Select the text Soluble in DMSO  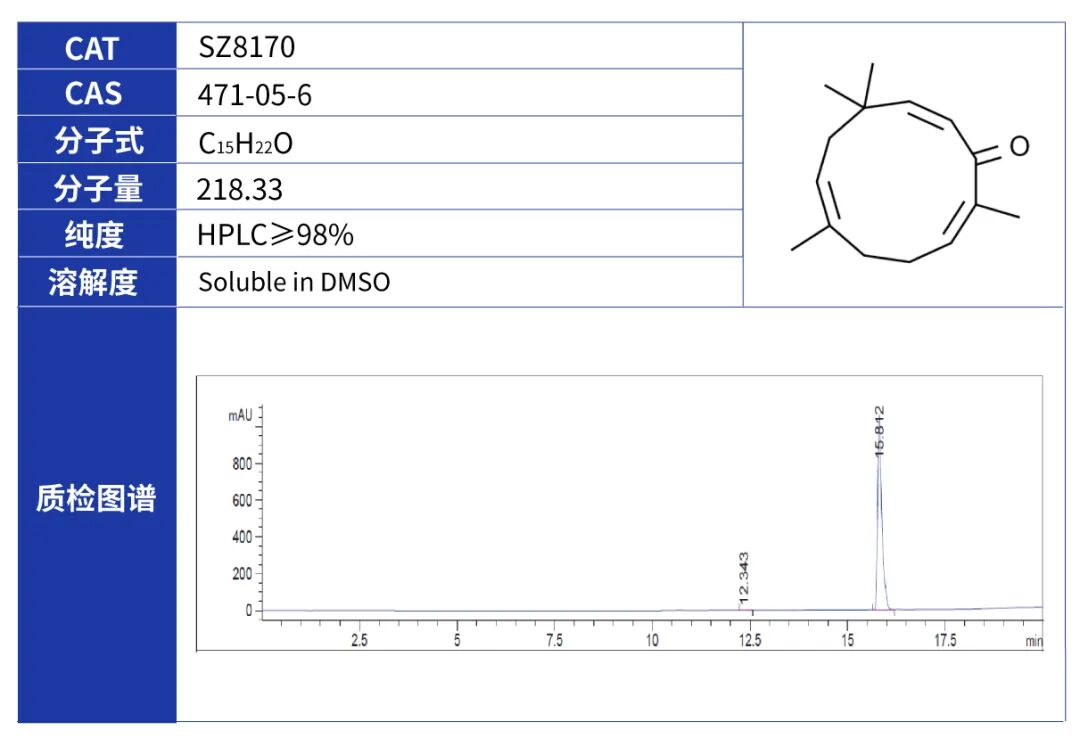pyautogui.click(x=294, y=282)
